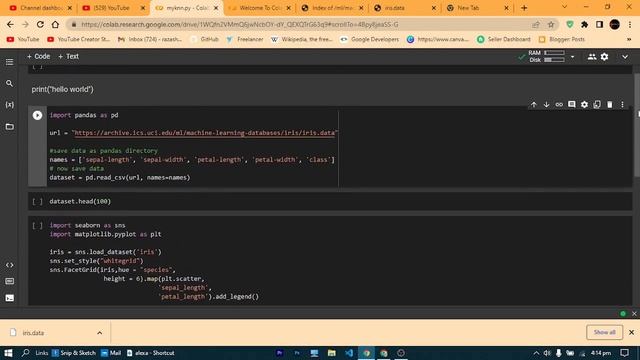The height and width of the screenshot is (360, 640).
Task: Close the downloads bar
Action: point(631,332)
